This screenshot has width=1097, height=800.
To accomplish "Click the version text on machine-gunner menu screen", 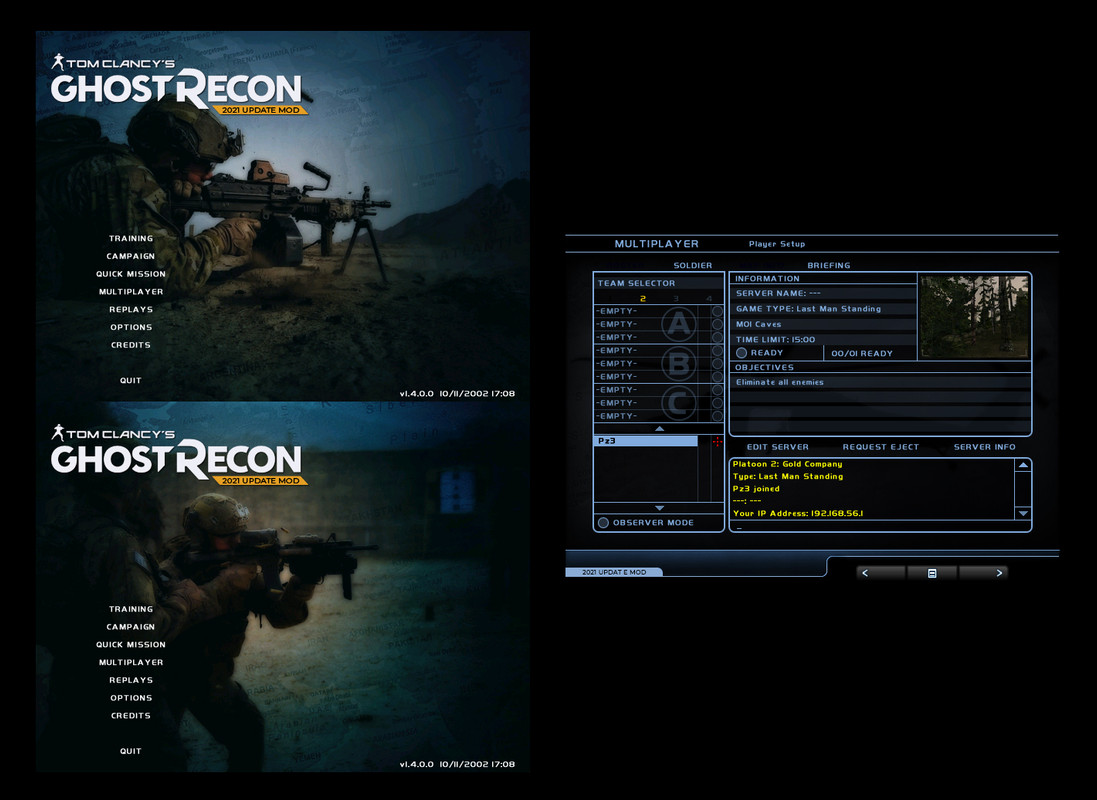I will pyautogui.click(x=457, y=393).
